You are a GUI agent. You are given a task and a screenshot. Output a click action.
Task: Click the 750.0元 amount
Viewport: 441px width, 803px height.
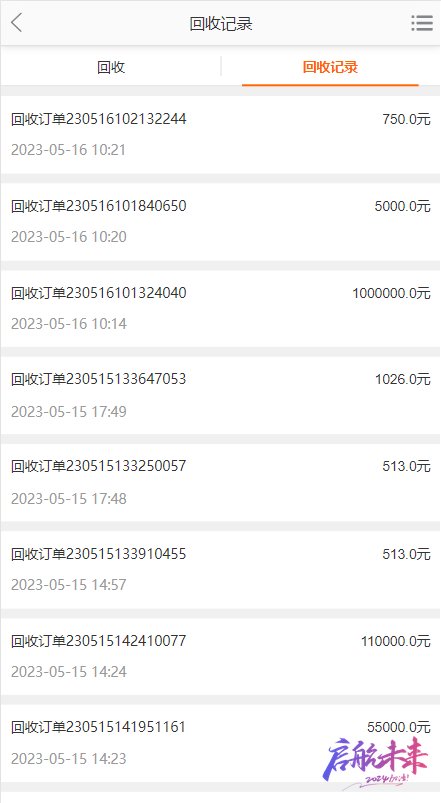tap(406, 119)
